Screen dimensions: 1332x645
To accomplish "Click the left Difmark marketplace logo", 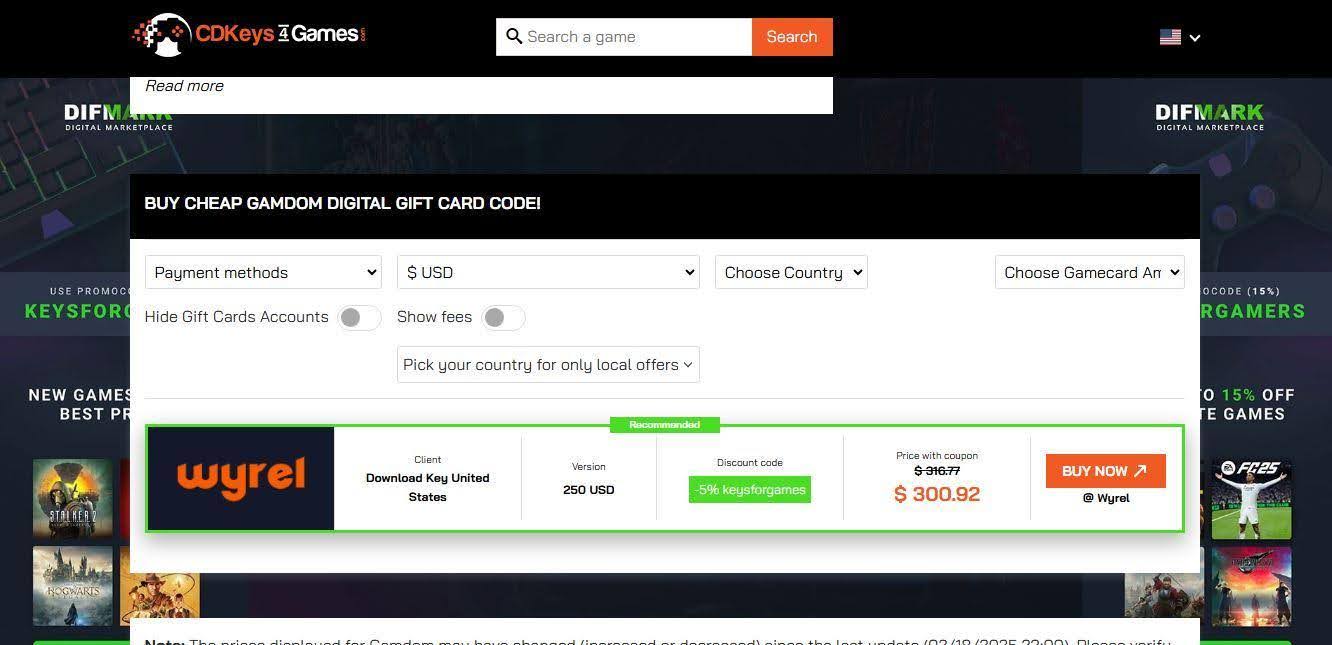I will (119, 116).
